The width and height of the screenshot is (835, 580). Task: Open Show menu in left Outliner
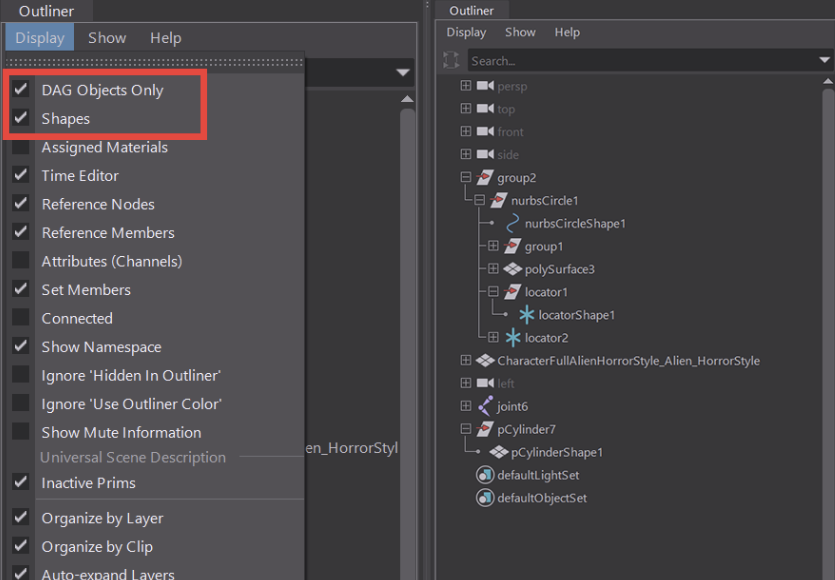[107, 37]
